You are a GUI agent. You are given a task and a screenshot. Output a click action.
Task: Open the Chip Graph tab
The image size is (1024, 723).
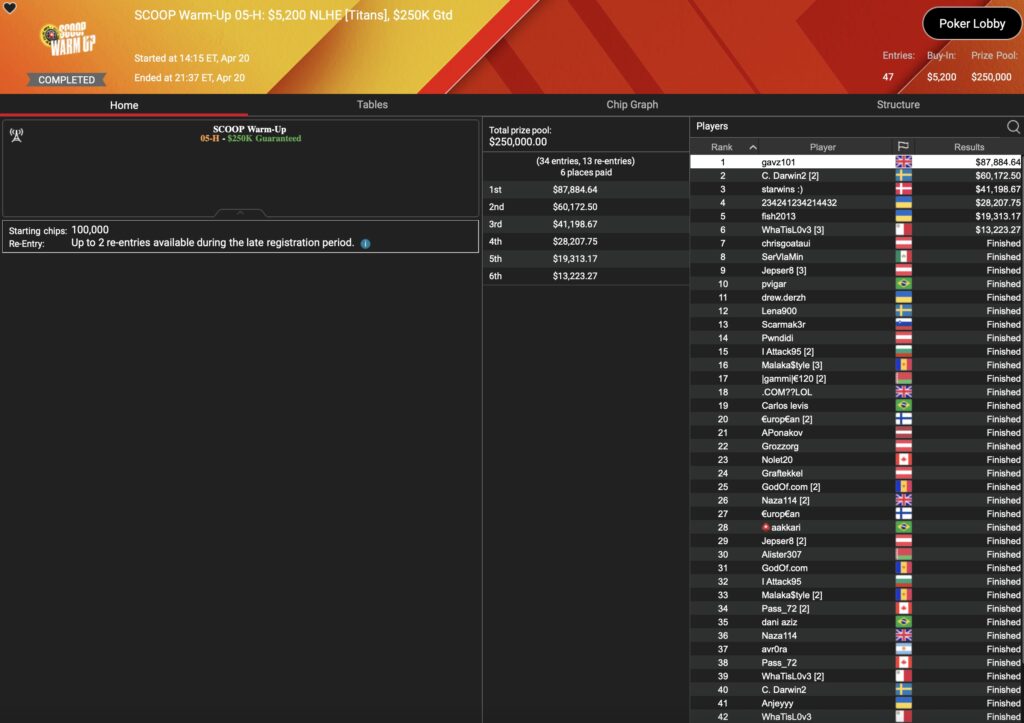click(x=632, y=104)
